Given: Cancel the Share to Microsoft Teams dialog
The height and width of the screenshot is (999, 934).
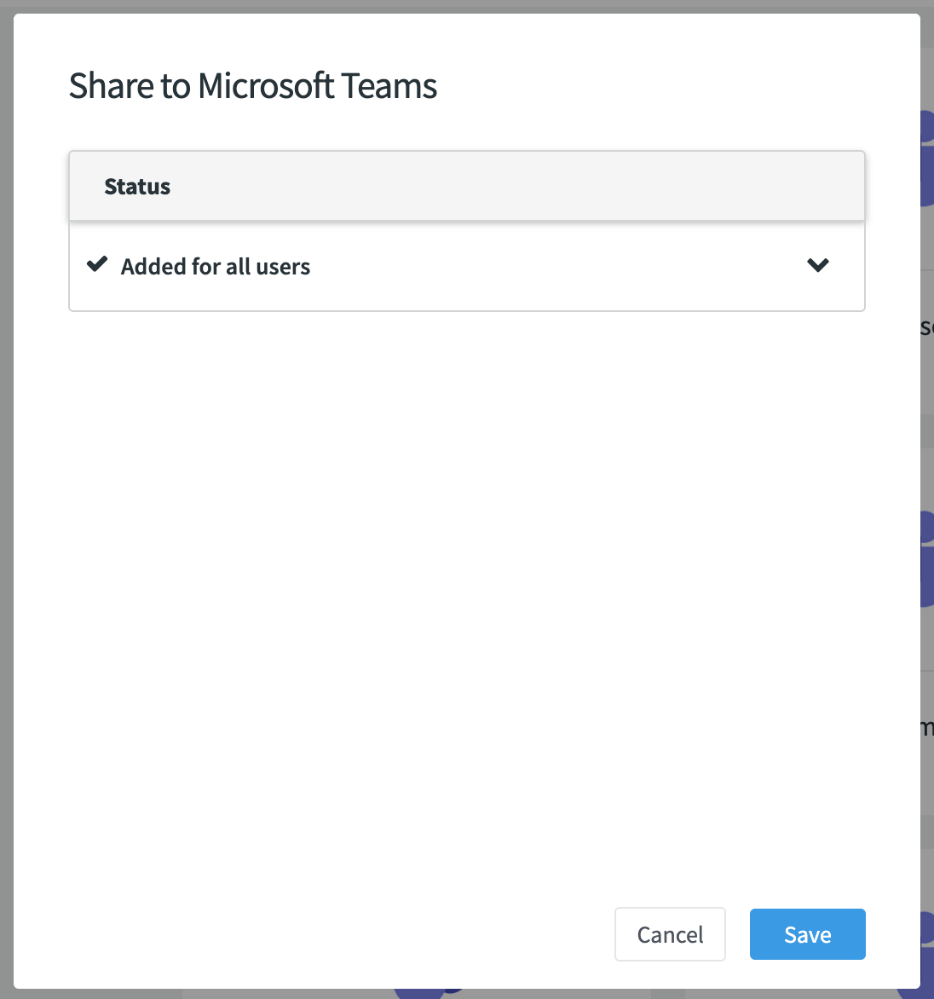Looking at the screenshot, I should point(670,934).
